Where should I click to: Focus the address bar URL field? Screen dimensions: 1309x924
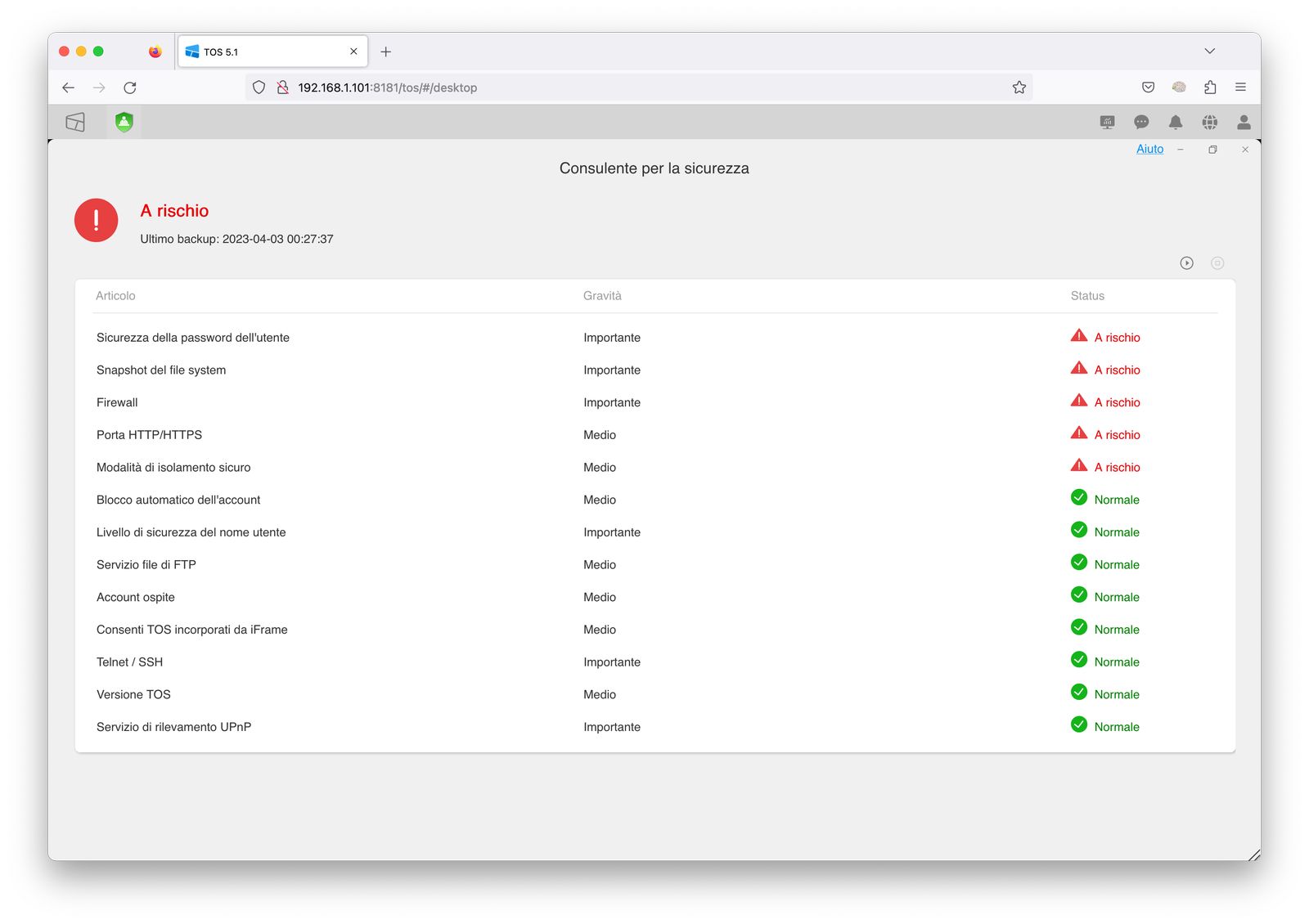(x=638, y=87)
